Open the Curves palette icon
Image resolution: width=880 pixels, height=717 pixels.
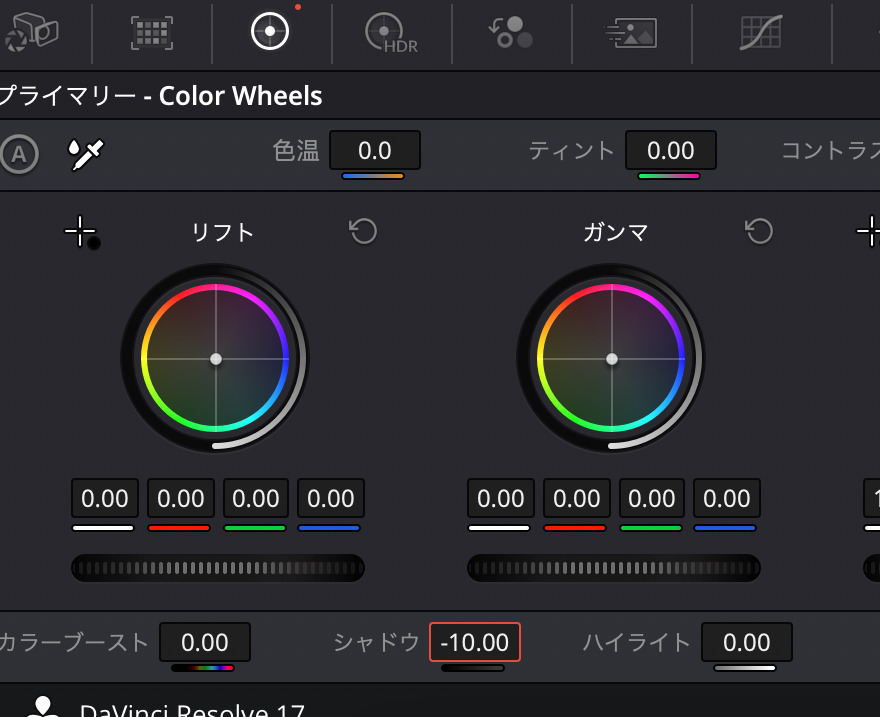(x=760, y=33)
